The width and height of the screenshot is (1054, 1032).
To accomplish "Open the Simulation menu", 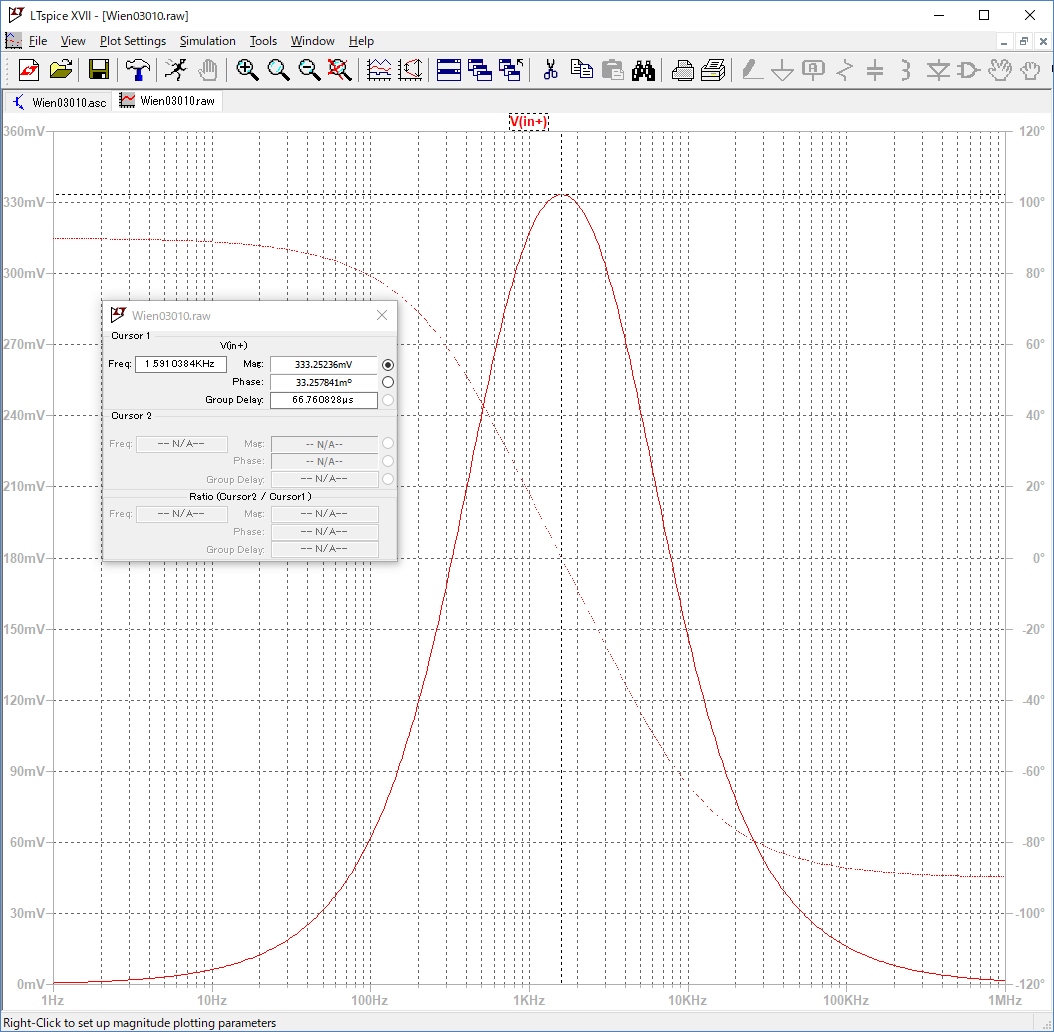I will [x=207, y=41].
